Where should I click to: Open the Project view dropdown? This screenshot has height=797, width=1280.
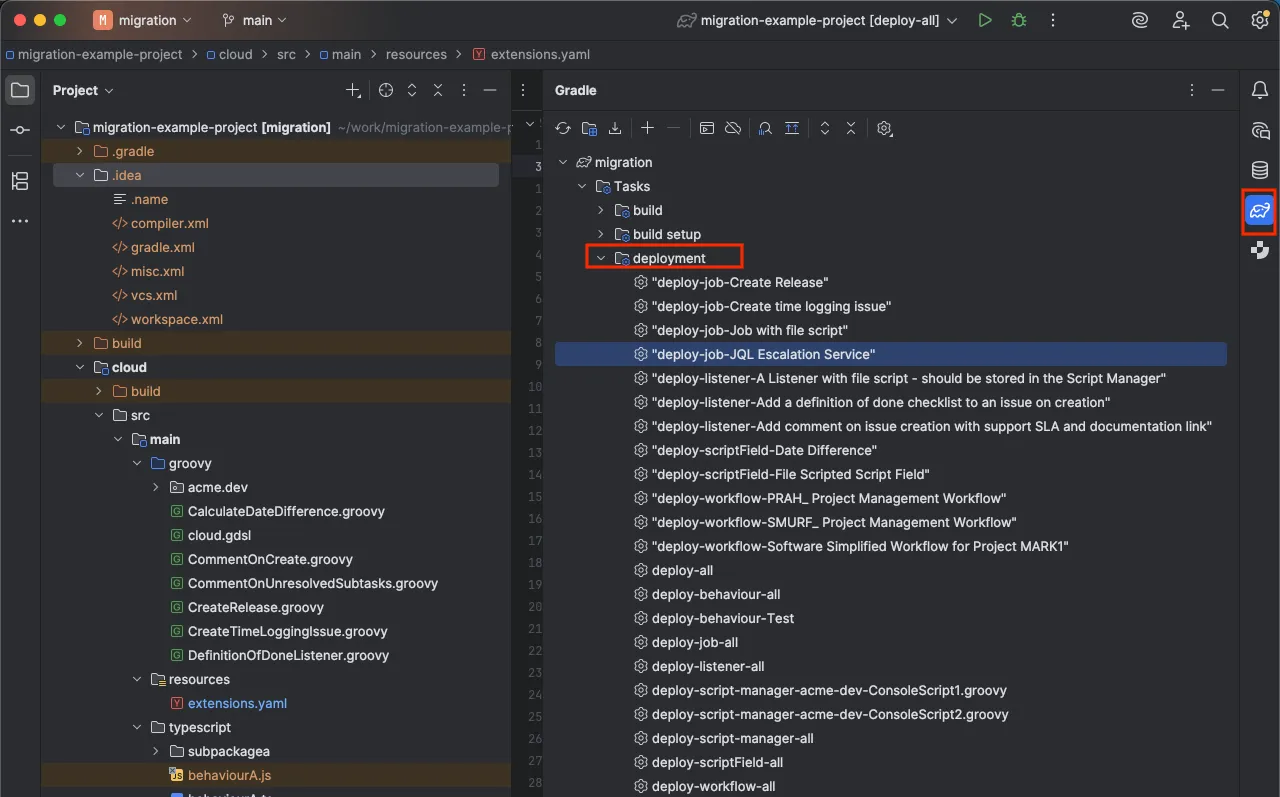pos(83,90)
